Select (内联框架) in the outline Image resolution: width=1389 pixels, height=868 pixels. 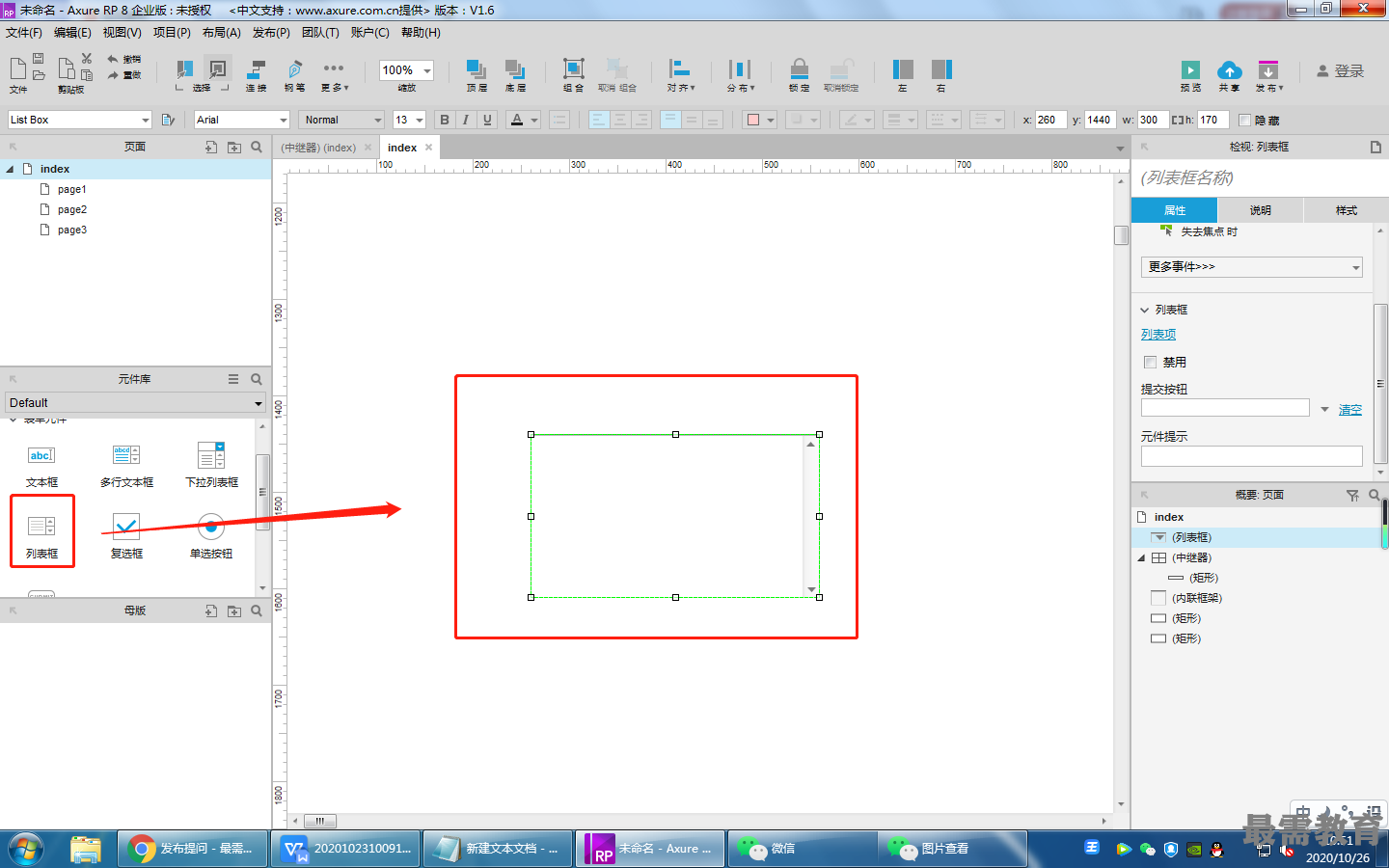point(1196,598)
